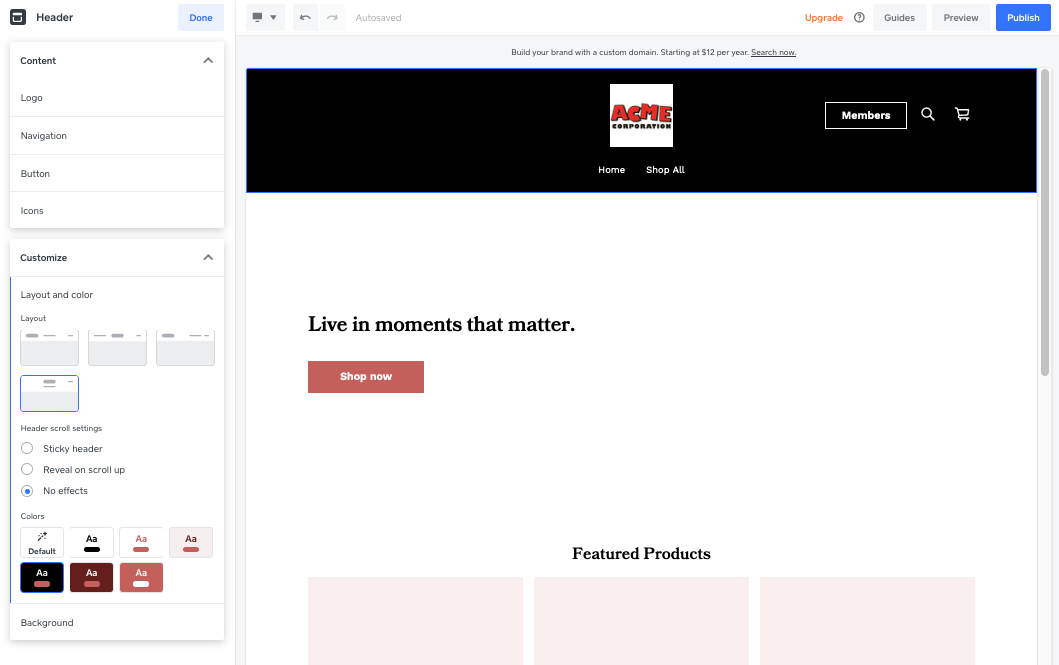1059x665 pixels.
Task: Click the preview vertical scrollbar
Action: point(1045,223)
